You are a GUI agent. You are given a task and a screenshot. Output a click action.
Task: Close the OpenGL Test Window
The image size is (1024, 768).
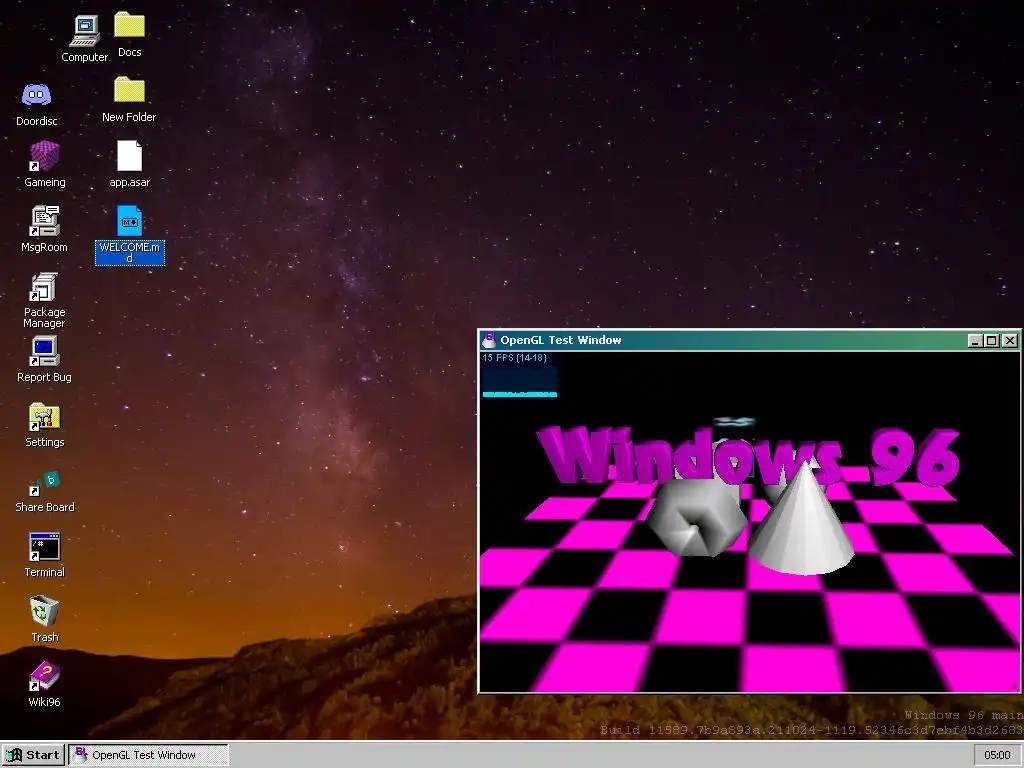click(1010, 340)
